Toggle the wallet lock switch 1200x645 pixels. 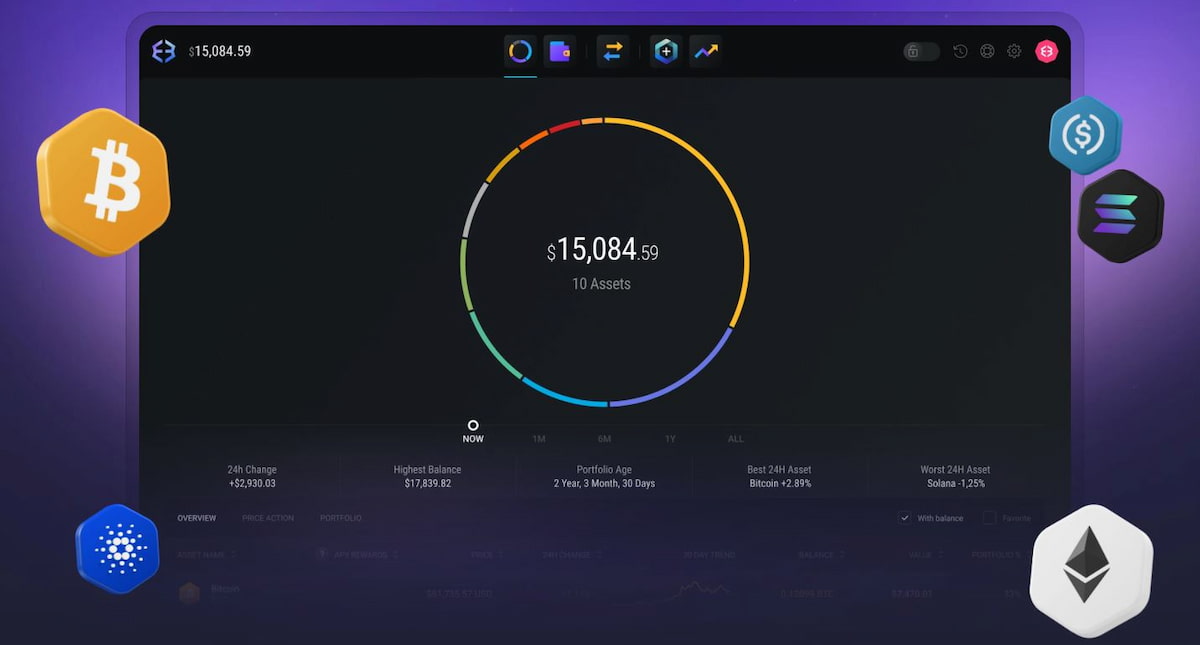[x=921, y=51]
